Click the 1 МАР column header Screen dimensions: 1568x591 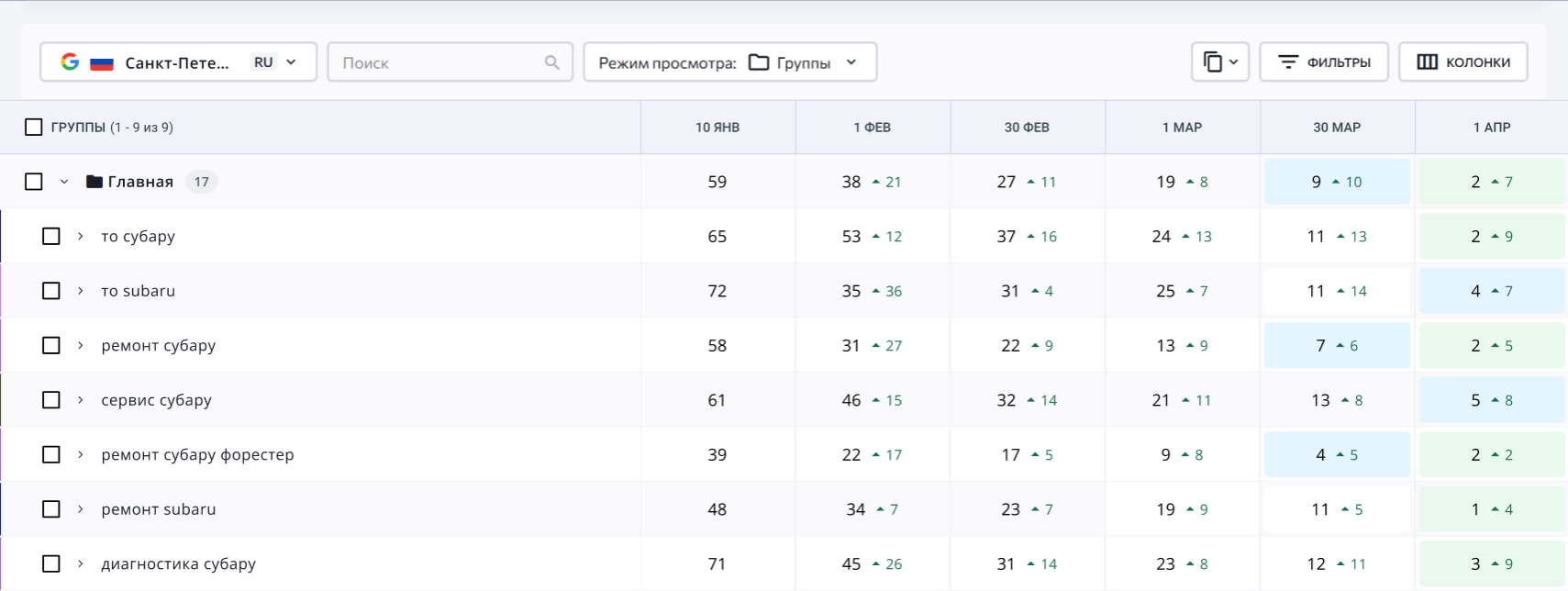click(1183, 128)
